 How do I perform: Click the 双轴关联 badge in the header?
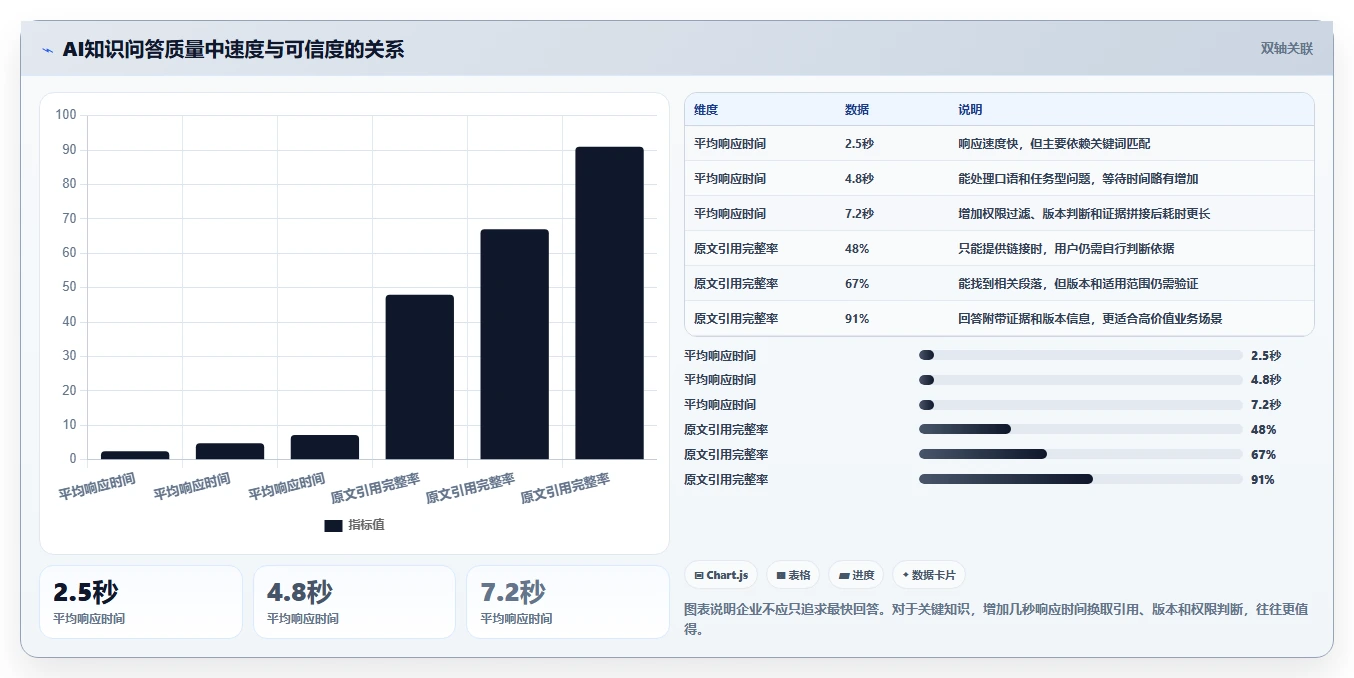pyautogui.click(x=1287, y=48)
